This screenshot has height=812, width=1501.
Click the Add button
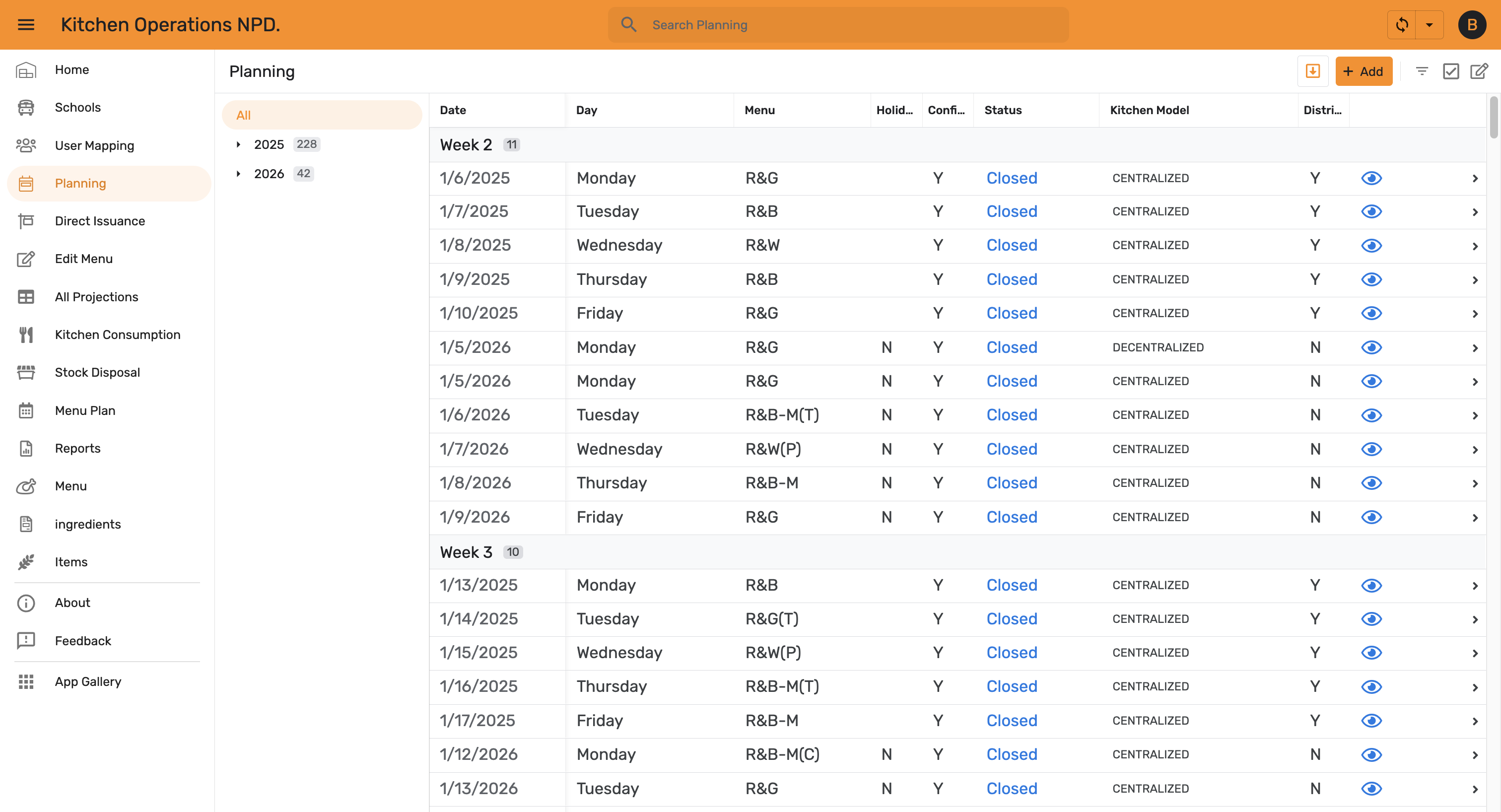pyautogui.click(x=1364, y=71)
